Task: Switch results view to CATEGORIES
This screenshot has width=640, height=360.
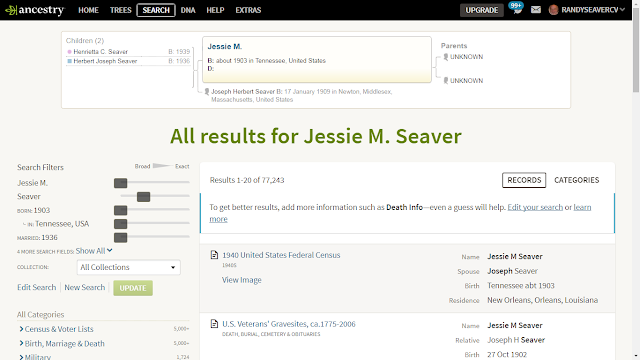Action: [x=576, y=180]
